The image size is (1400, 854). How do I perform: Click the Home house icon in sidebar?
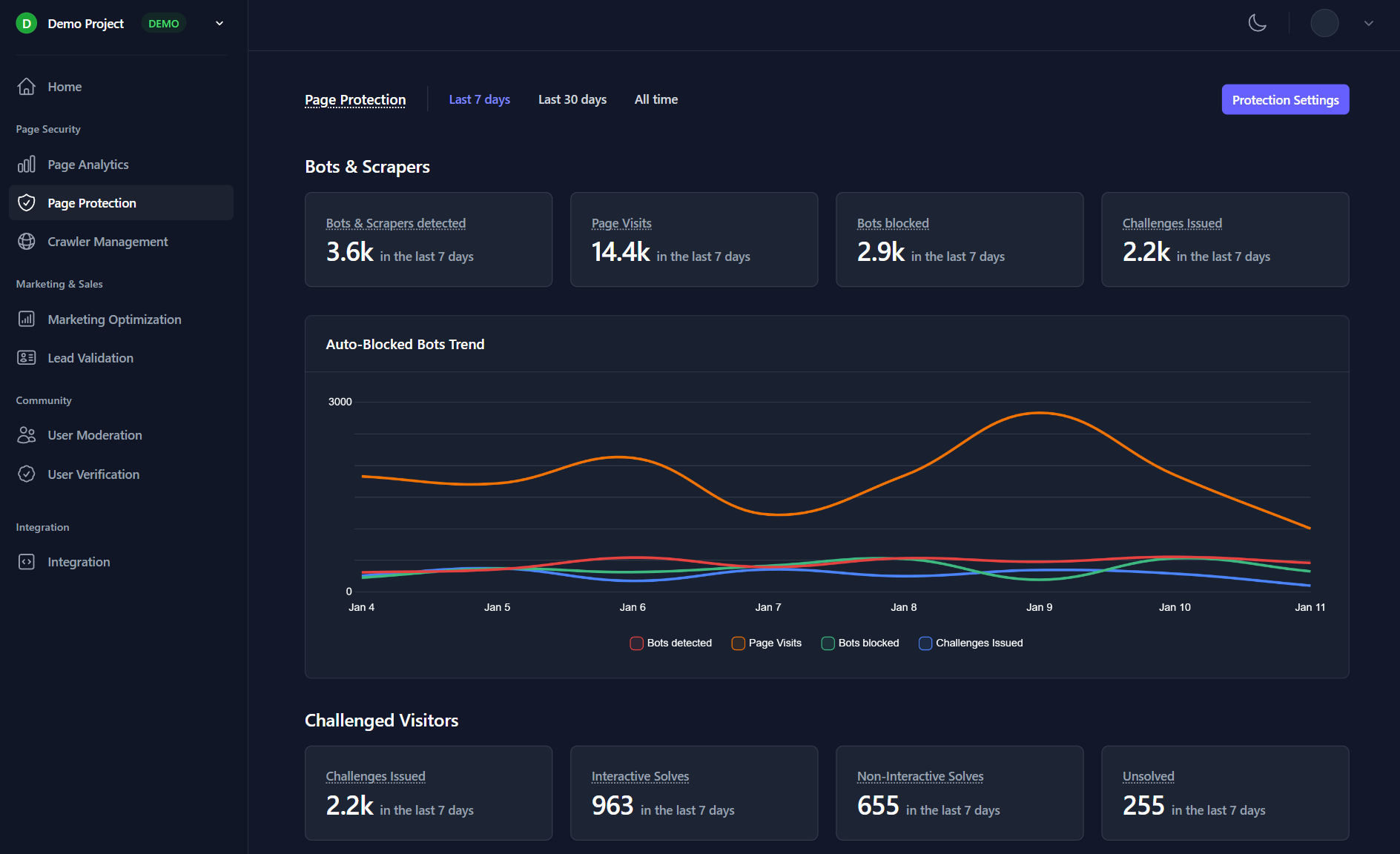(x=27, y=87)
